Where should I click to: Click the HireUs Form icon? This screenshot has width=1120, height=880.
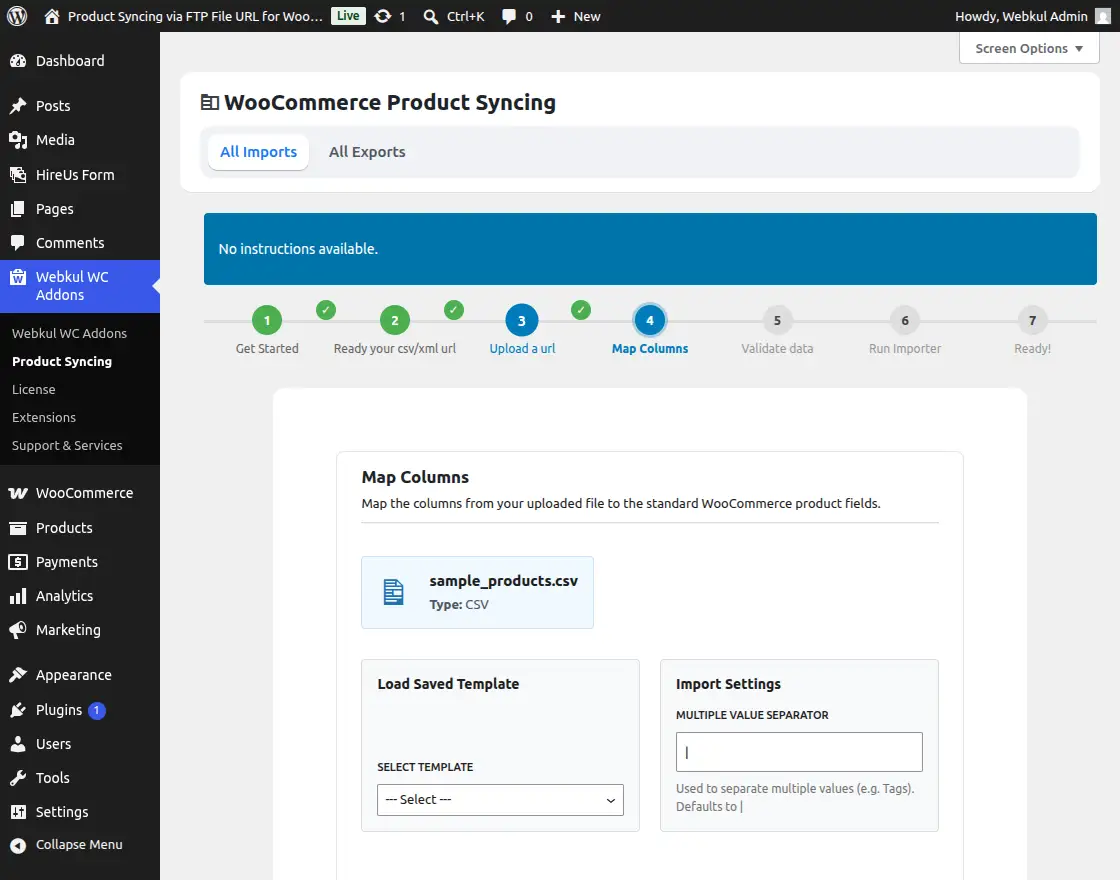tap(18, 174)
